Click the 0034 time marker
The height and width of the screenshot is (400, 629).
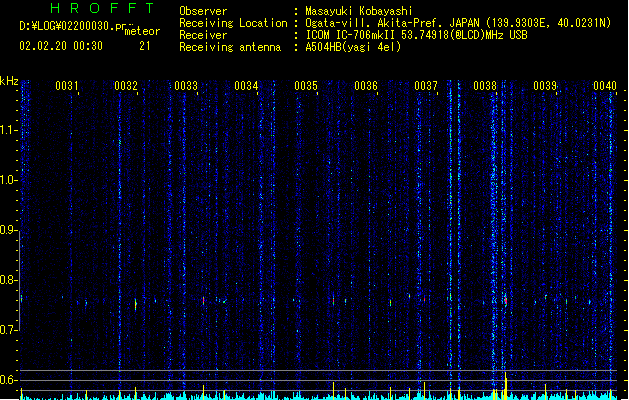pos(246,86)
